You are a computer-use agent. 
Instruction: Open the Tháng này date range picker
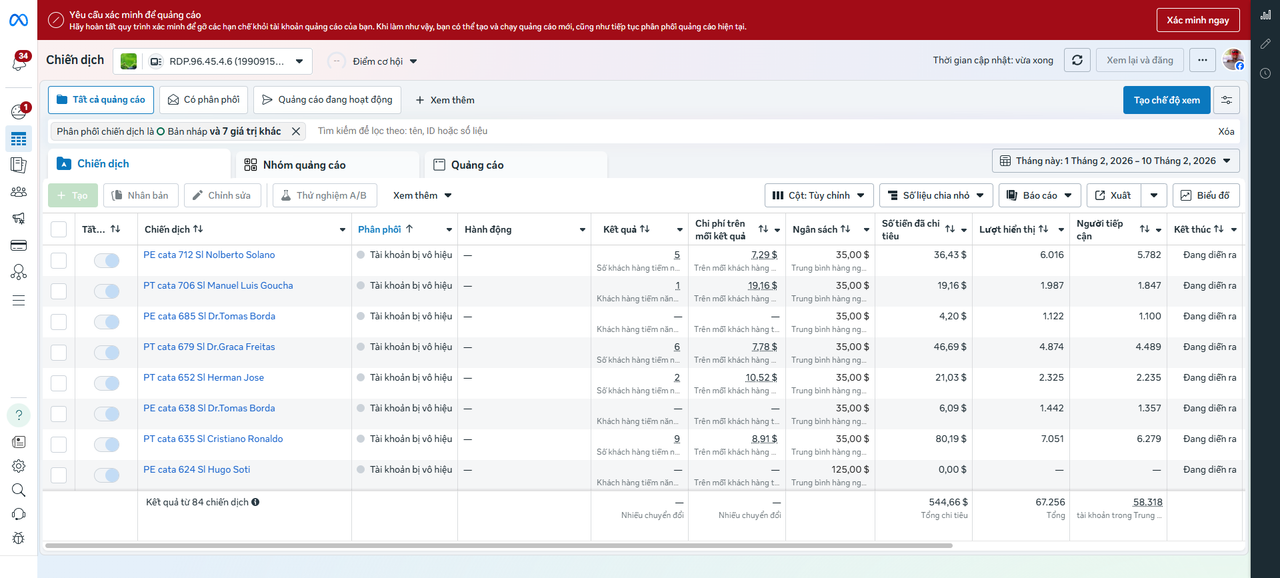click(1116, 160)
